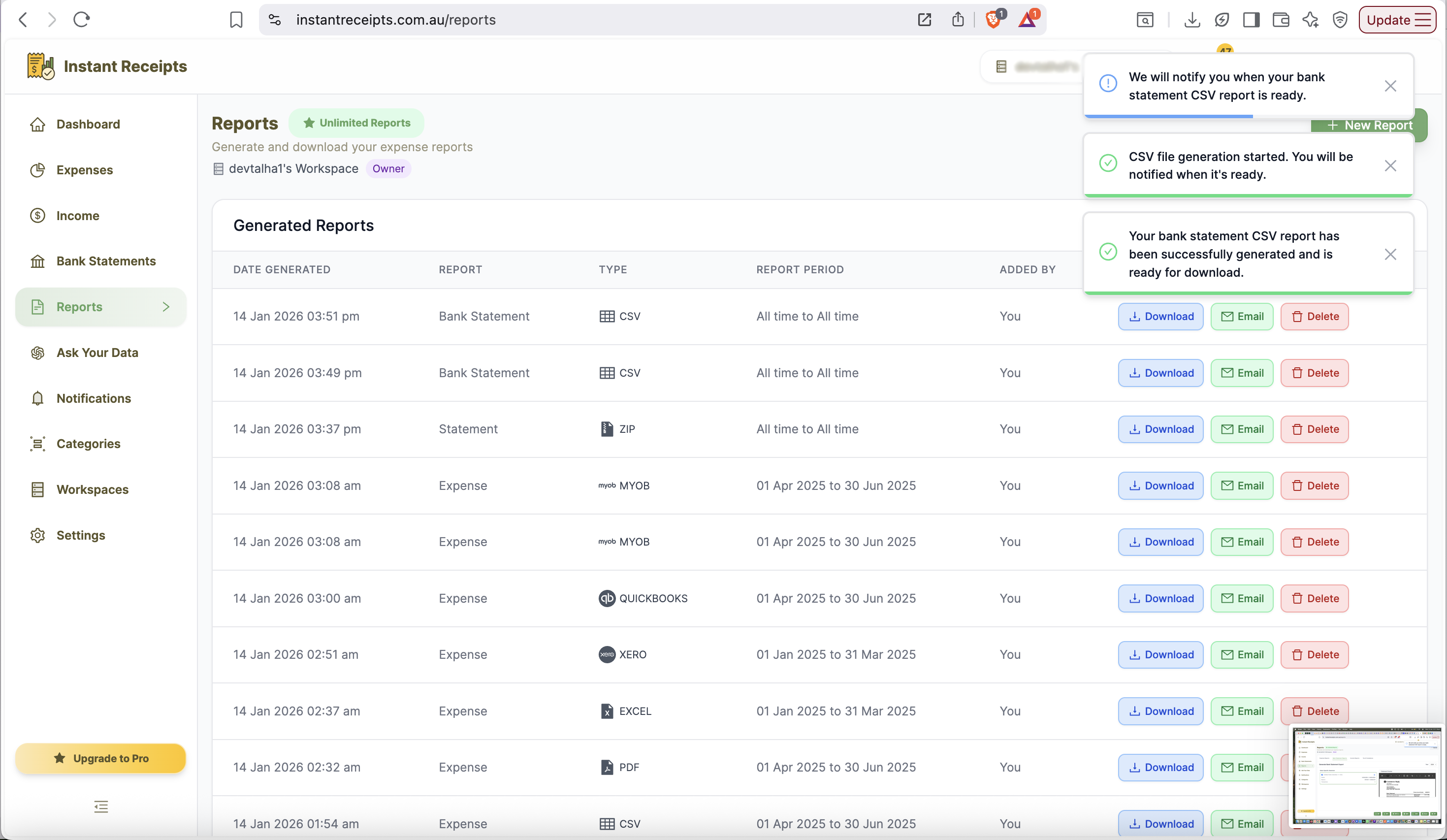Open Notifications in the sidebar

point(100,398)
